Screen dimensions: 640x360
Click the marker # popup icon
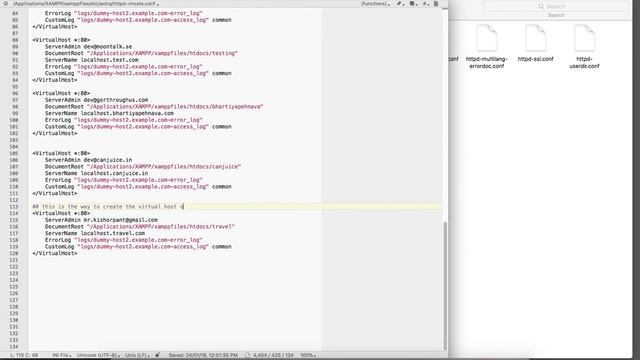pyautogui.click(x=425, y=4)
